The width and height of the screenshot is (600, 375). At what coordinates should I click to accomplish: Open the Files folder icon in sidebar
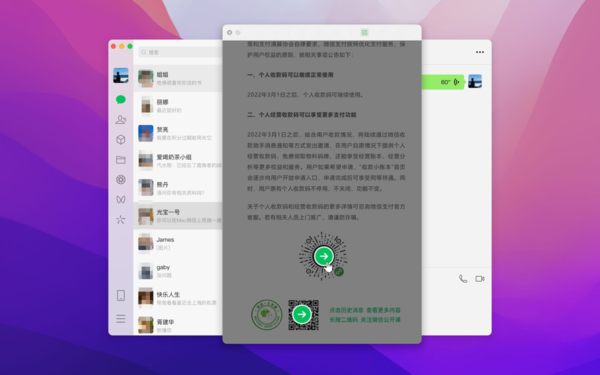(121, 160)
